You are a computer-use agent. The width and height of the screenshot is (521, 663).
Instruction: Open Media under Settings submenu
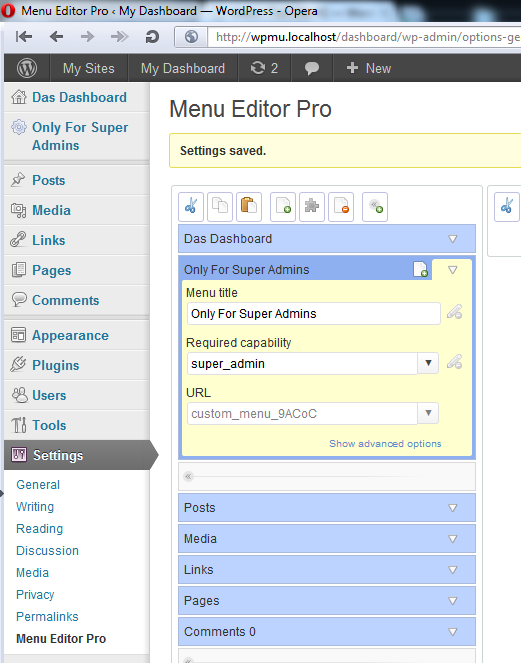pos(33,573)
